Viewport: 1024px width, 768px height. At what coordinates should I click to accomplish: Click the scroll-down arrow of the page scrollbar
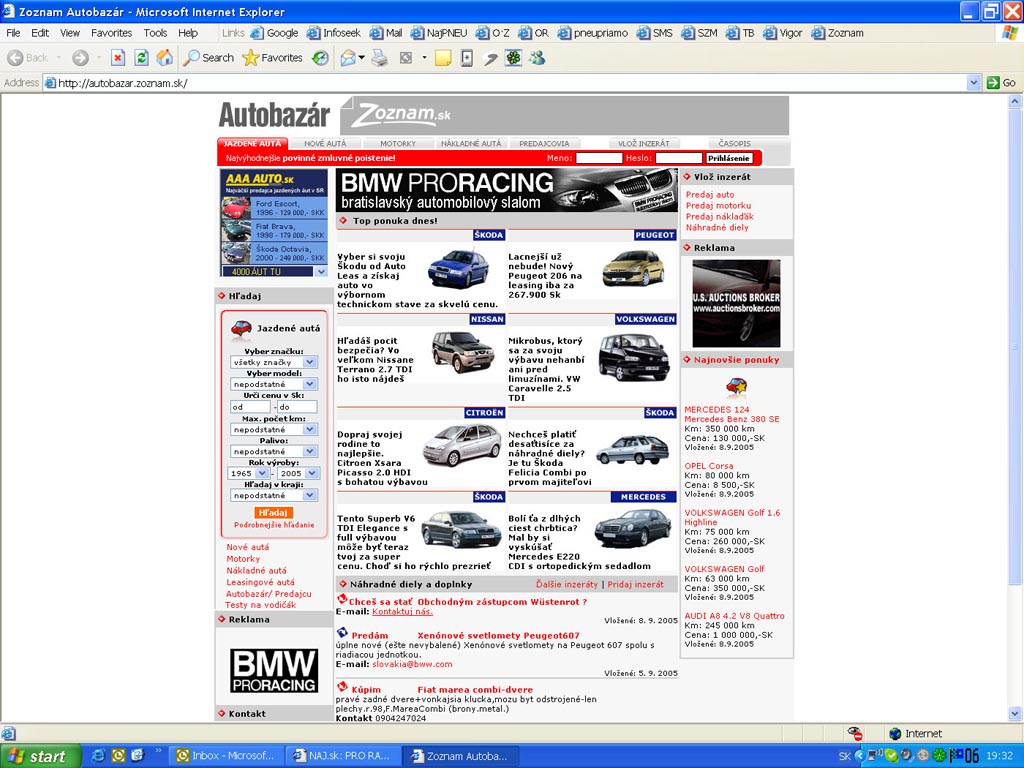tap(1015, 713)
